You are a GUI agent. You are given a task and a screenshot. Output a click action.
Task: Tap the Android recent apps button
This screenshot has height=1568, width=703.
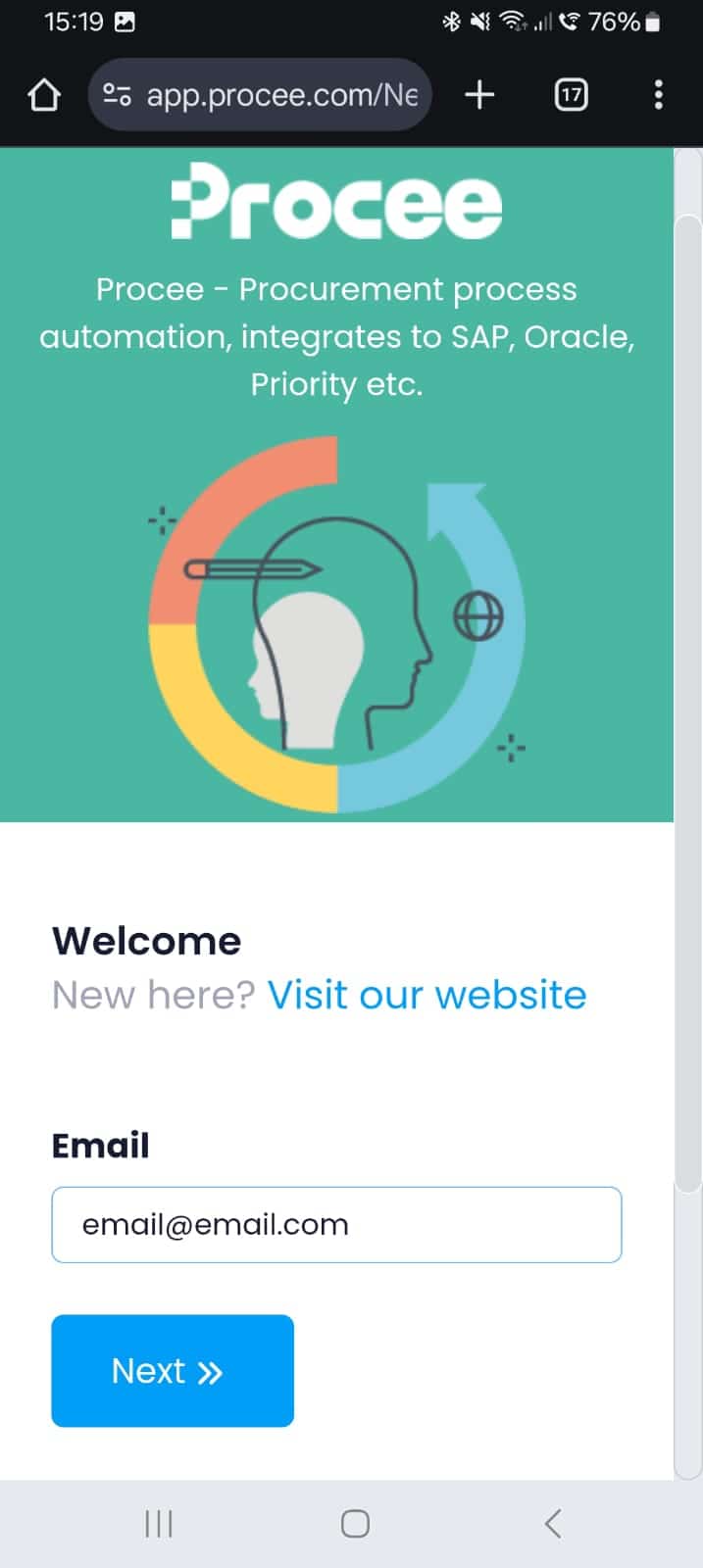[159, 1524]
